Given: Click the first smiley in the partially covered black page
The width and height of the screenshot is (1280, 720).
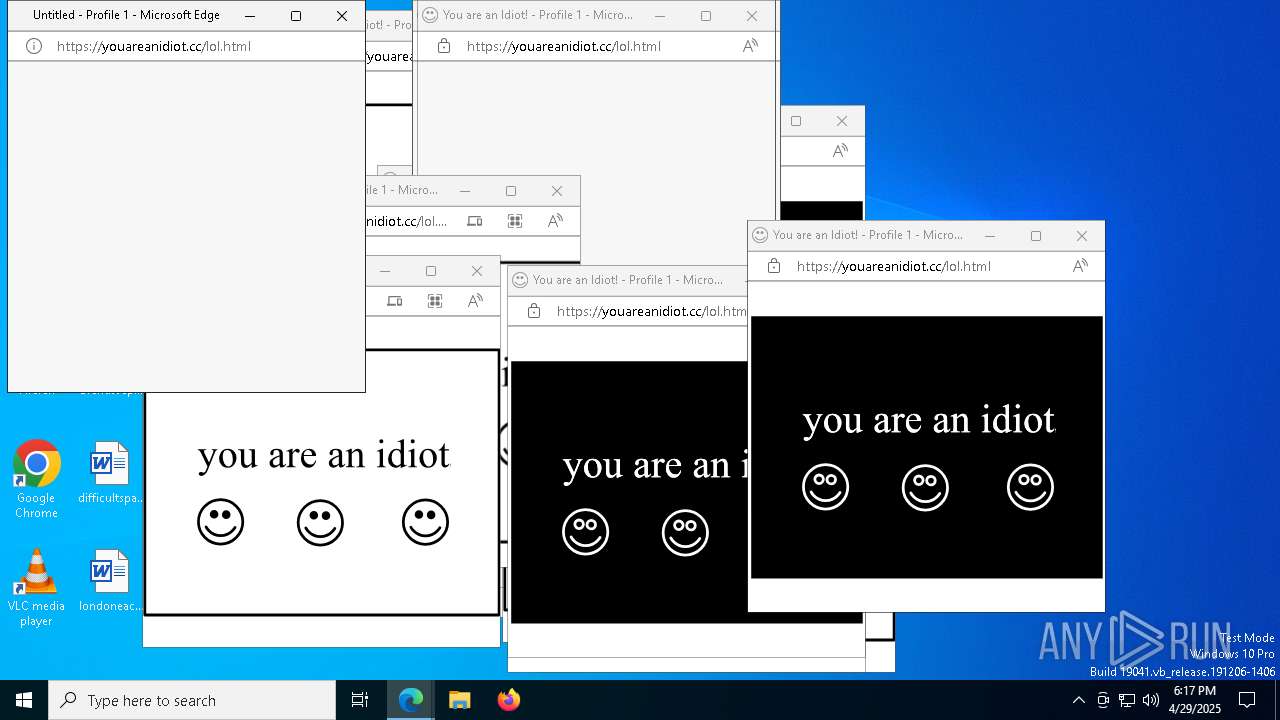Looking at the screenshot, I should tap(586, 532).
